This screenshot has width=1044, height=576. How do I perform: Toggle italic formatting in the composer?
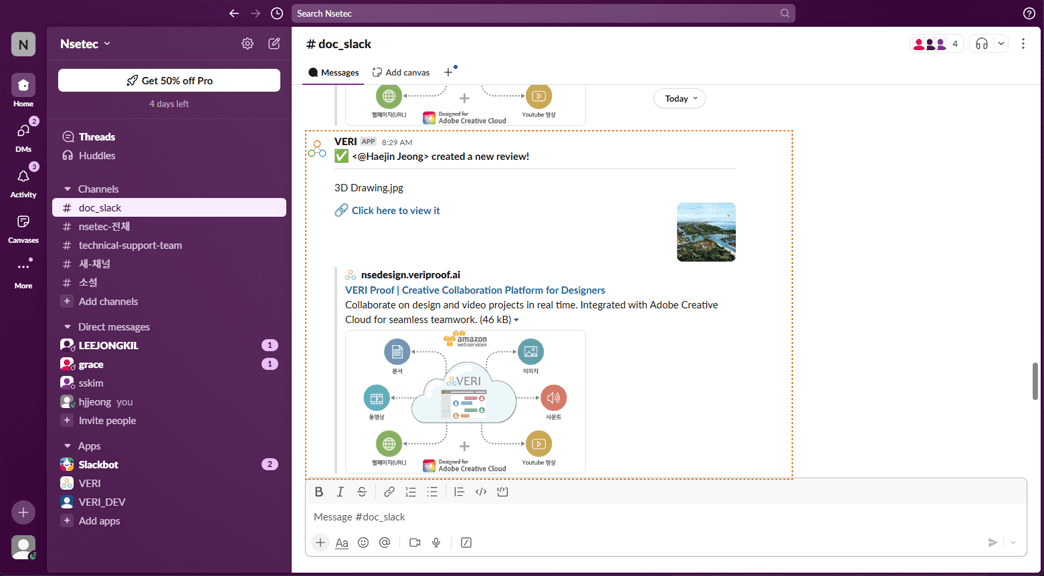point(340,491)
